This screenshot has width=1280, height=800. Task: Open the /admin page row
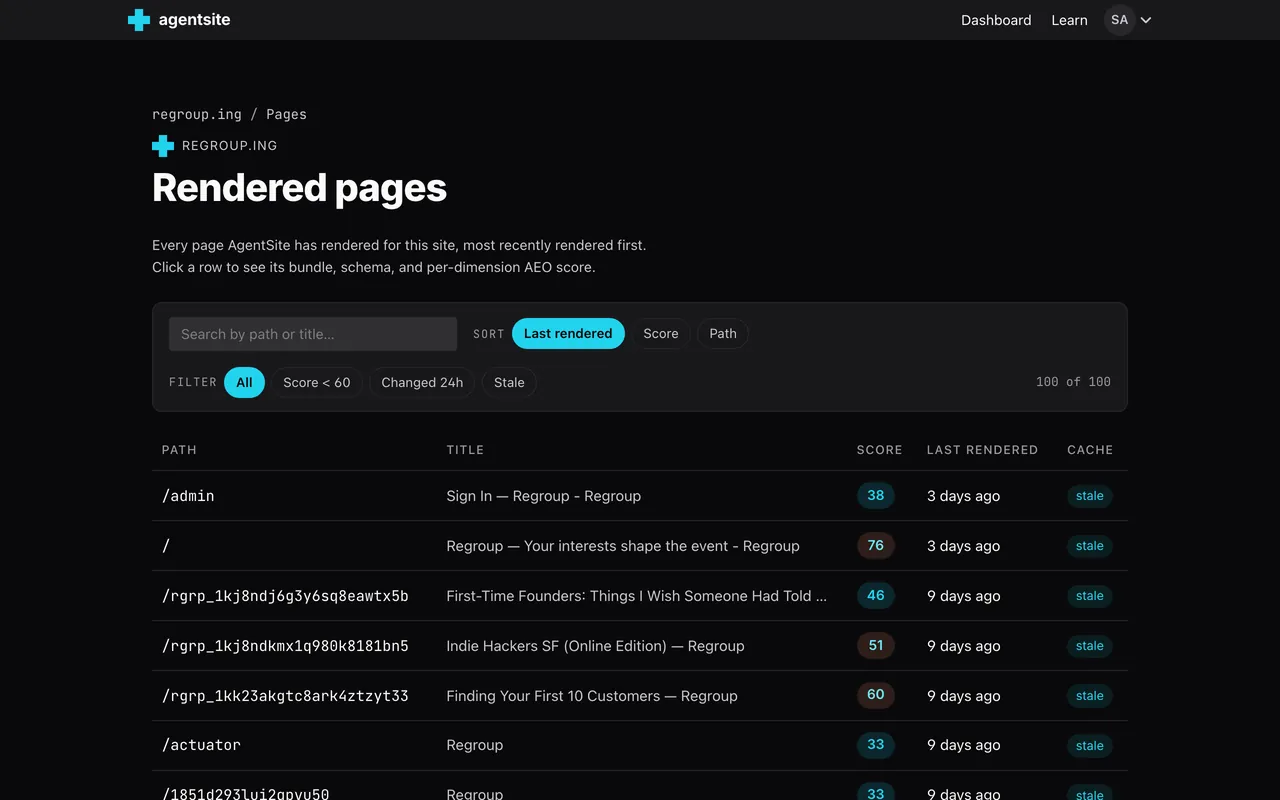click(x=640, y=496)
